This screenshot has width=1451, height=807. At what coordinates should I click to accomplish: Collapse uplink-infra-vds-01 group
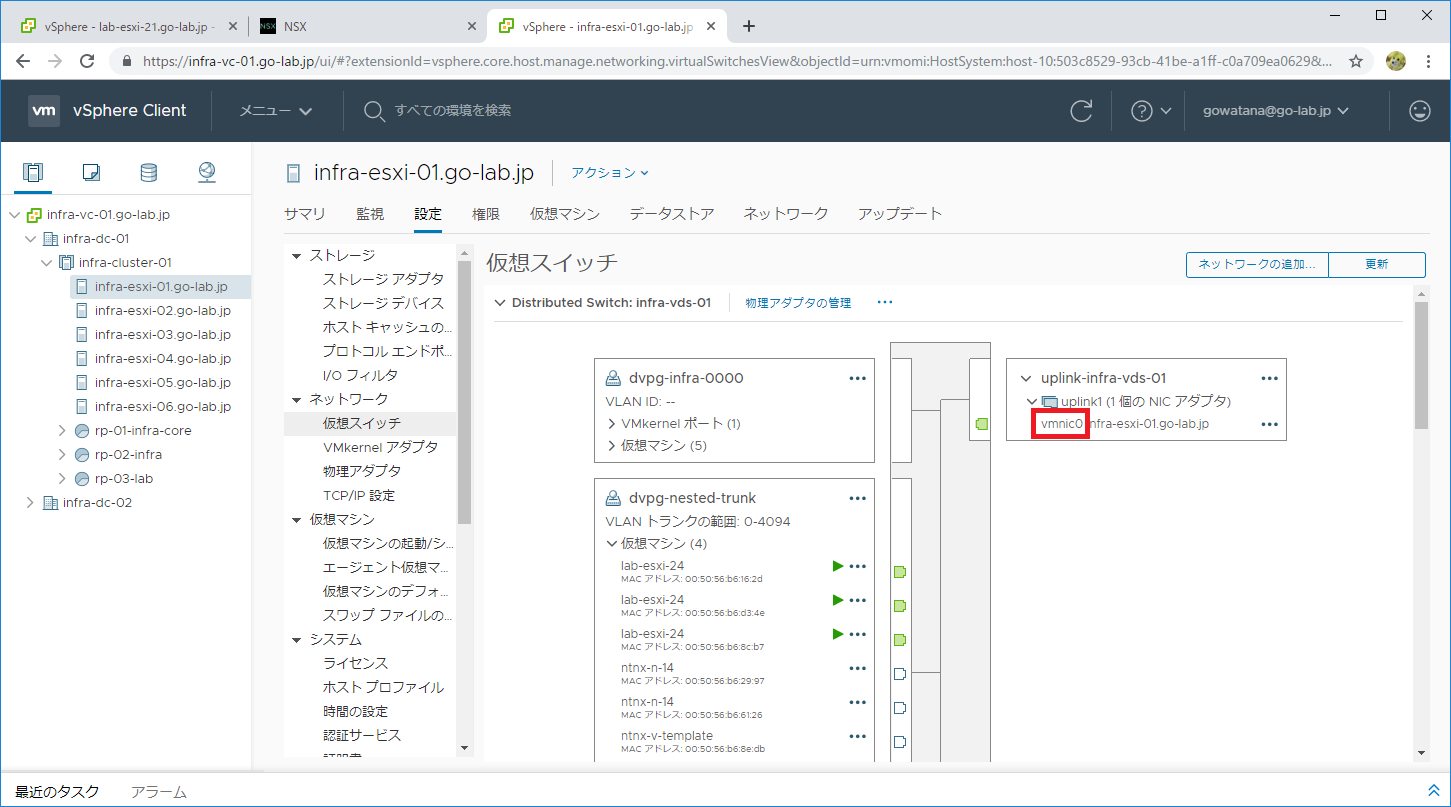tap(1025, 378)
